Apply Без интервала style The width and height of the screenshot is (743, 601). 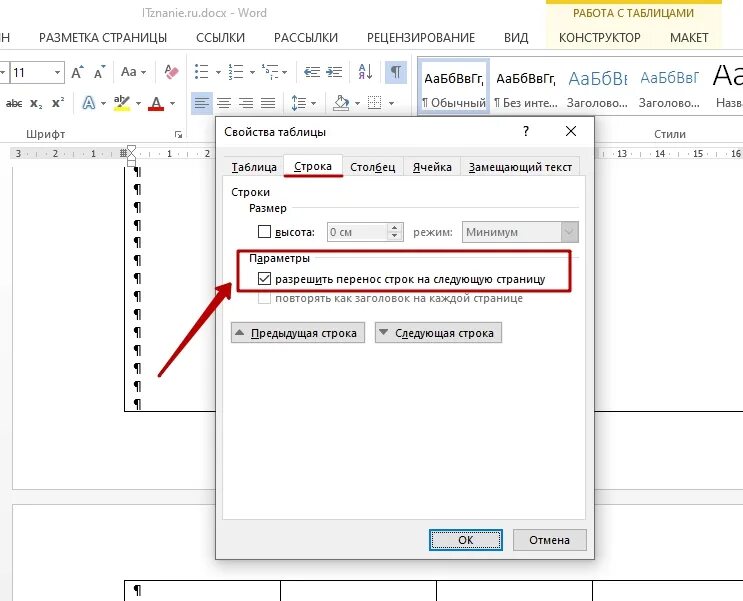click(526, 87)
